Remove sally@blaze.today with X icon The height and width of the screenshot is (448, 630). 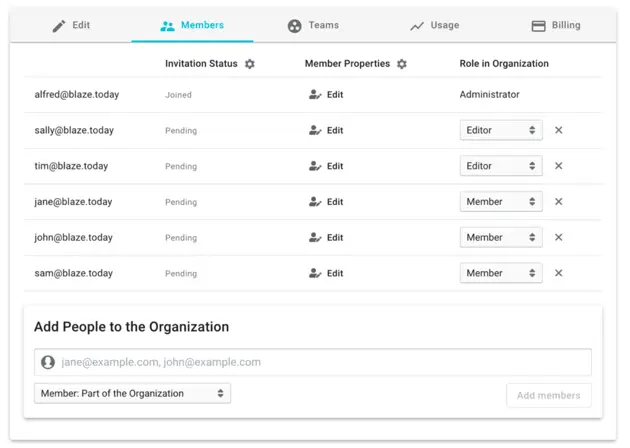(559, 130)
